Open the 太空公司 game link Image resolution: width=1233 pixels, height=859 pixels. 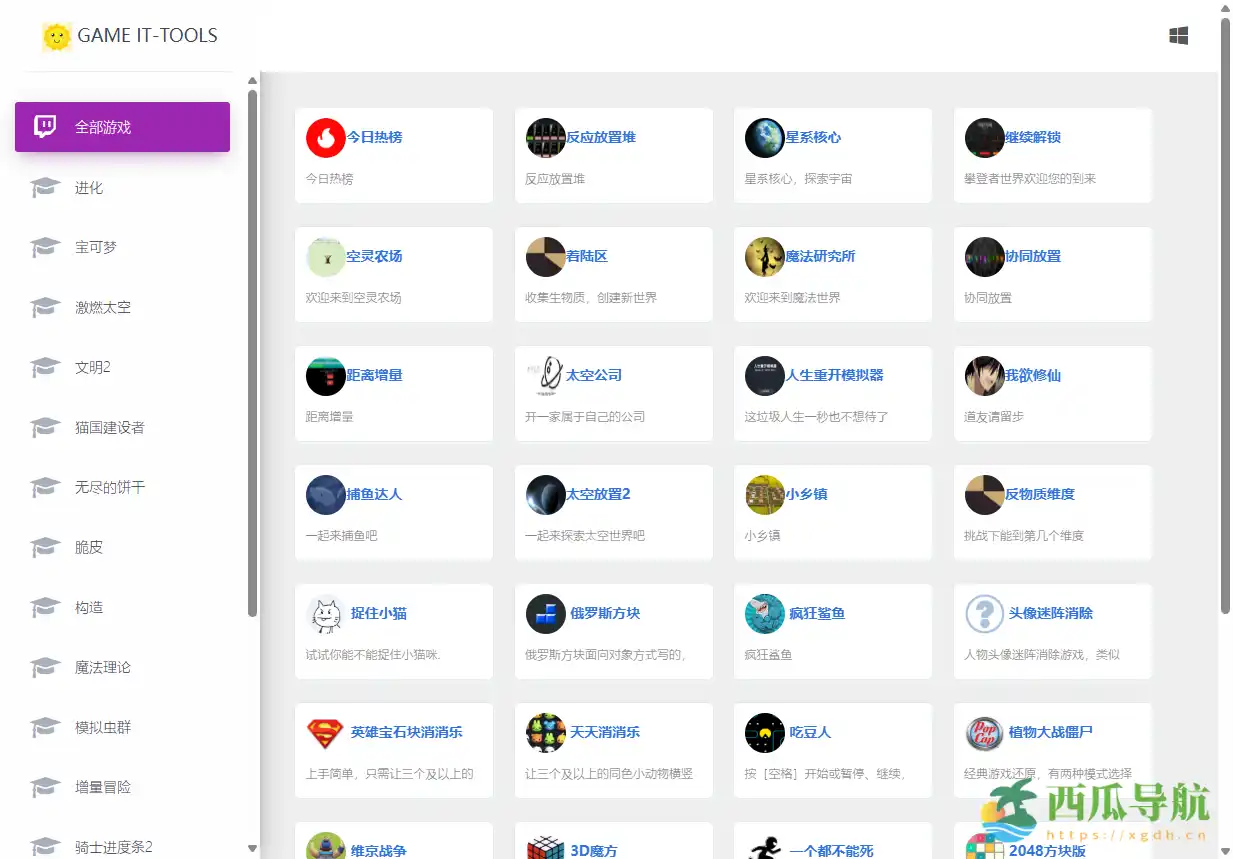point(594,375)
